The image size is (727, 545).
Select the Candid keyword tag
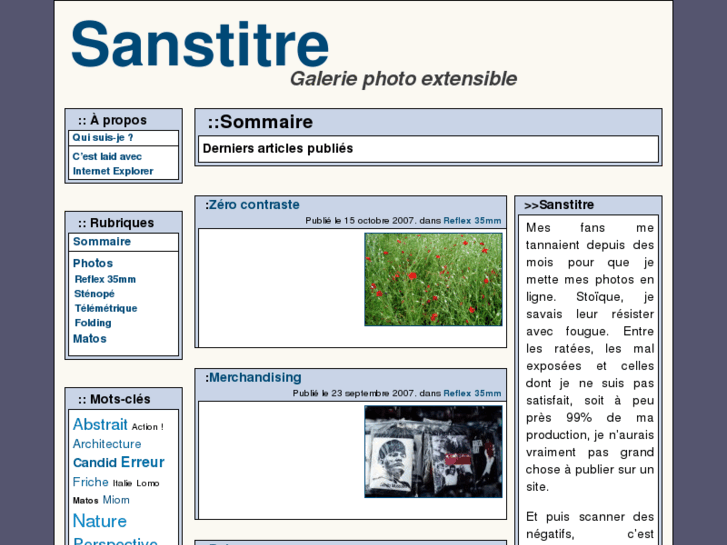pos(95,463)
